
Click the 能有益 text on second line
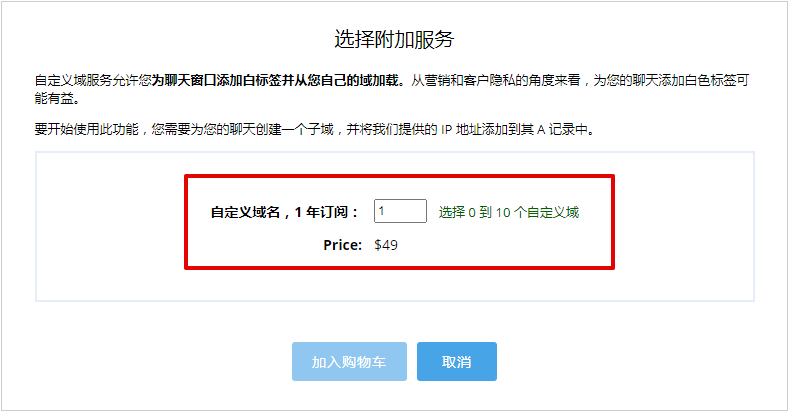[x=55, y=99]
